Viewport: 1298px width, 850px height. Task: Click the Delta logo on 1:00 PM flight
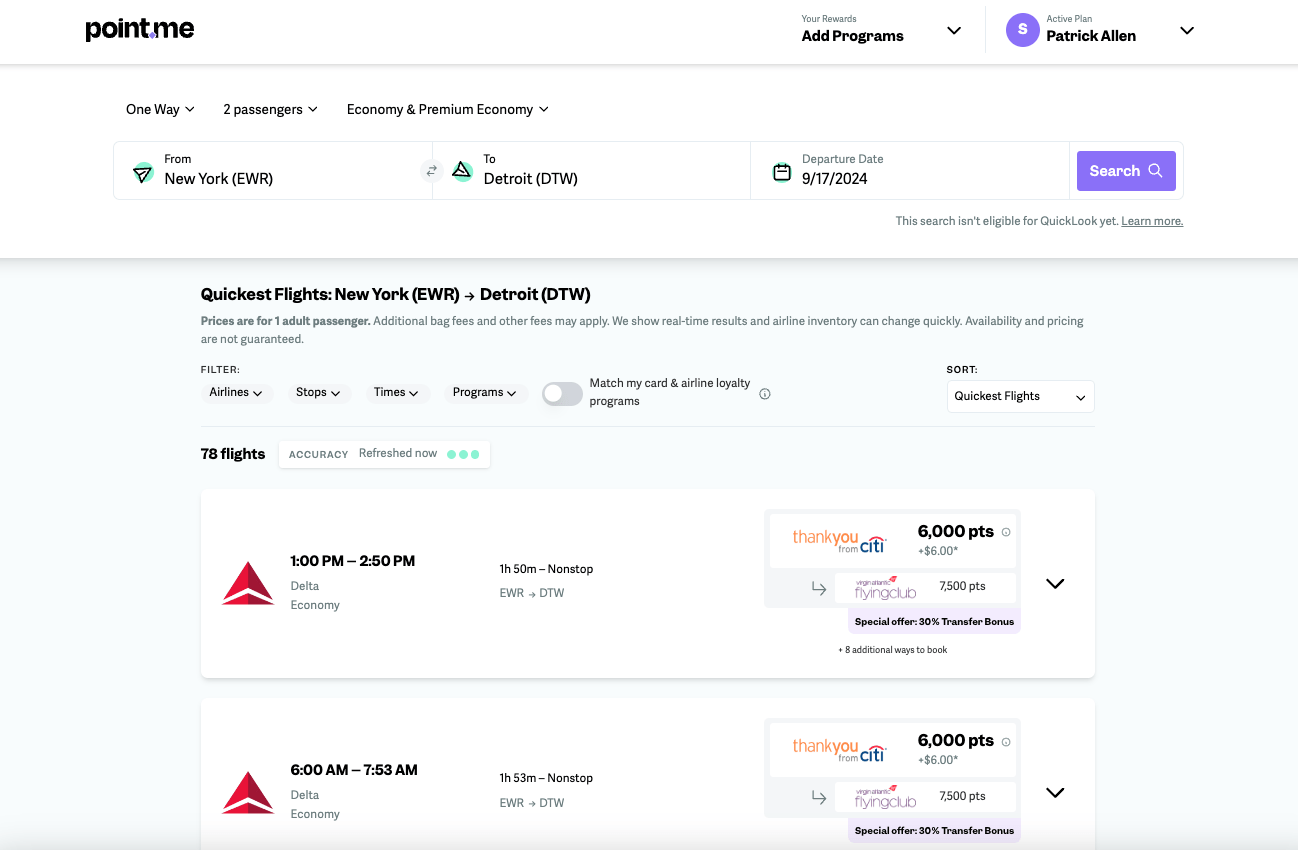pos(248,583)
